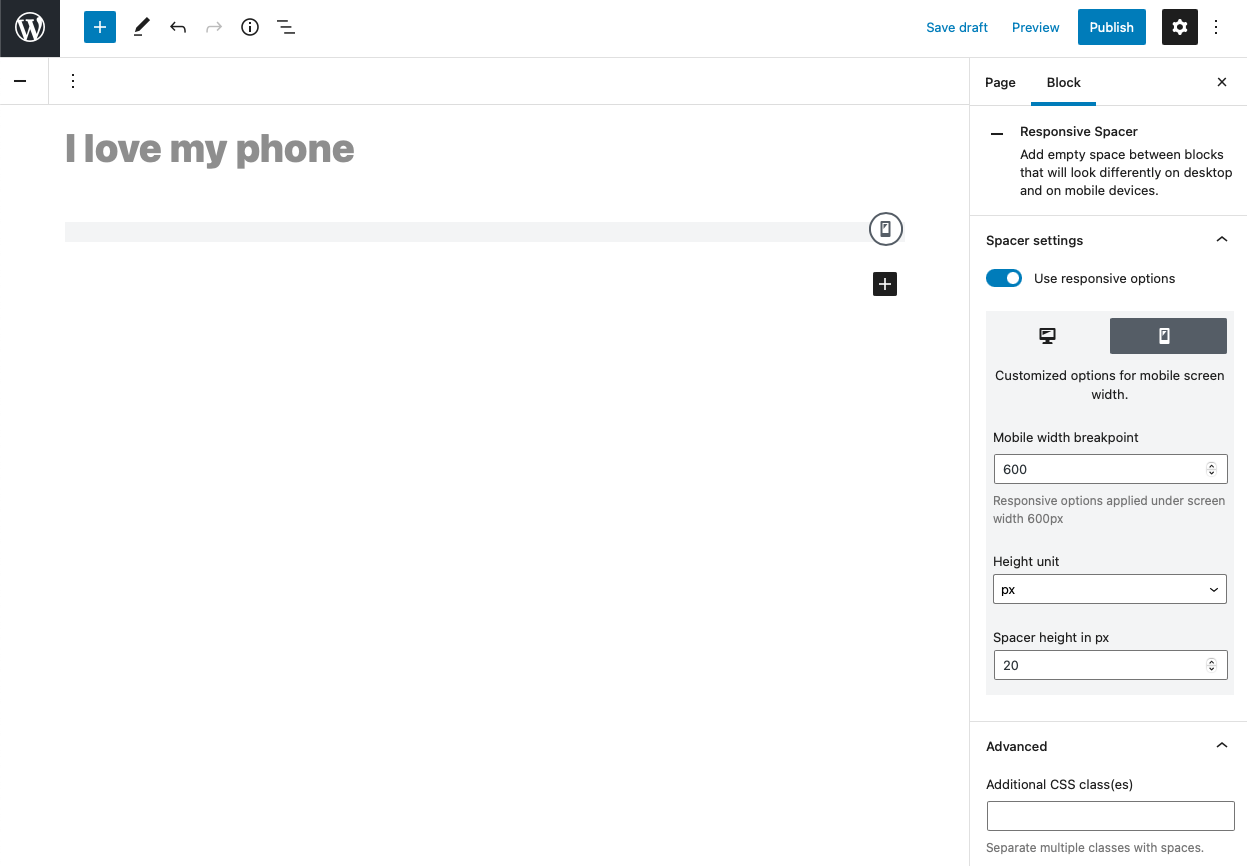Select the Block tab
Image resolution: width=1247 pixels, height=866 pixels.
[1063, 82]
